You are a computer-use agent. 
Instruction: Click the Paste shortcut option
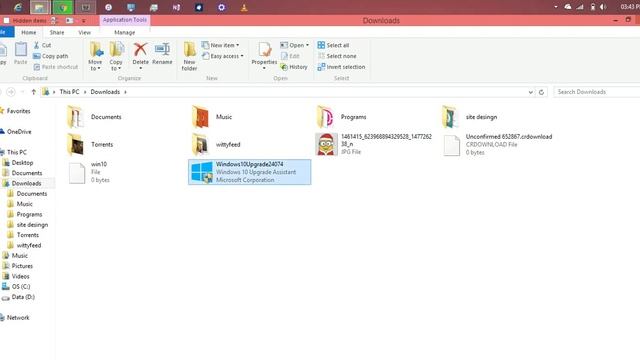pos(55,67)
